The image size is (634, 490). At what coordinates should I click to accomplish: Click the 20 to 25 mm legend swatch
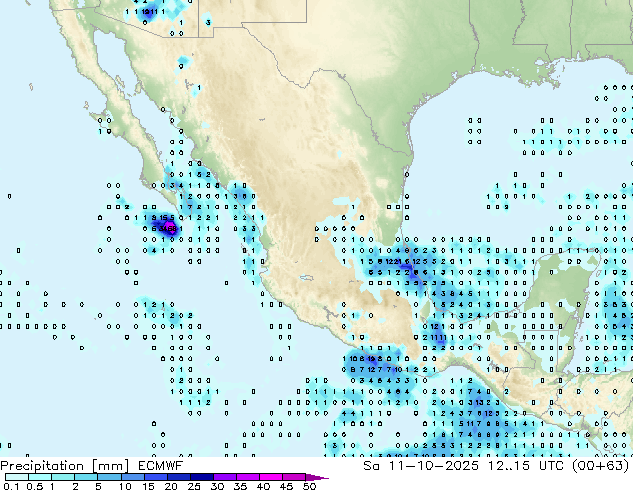(x=179, y=477)
